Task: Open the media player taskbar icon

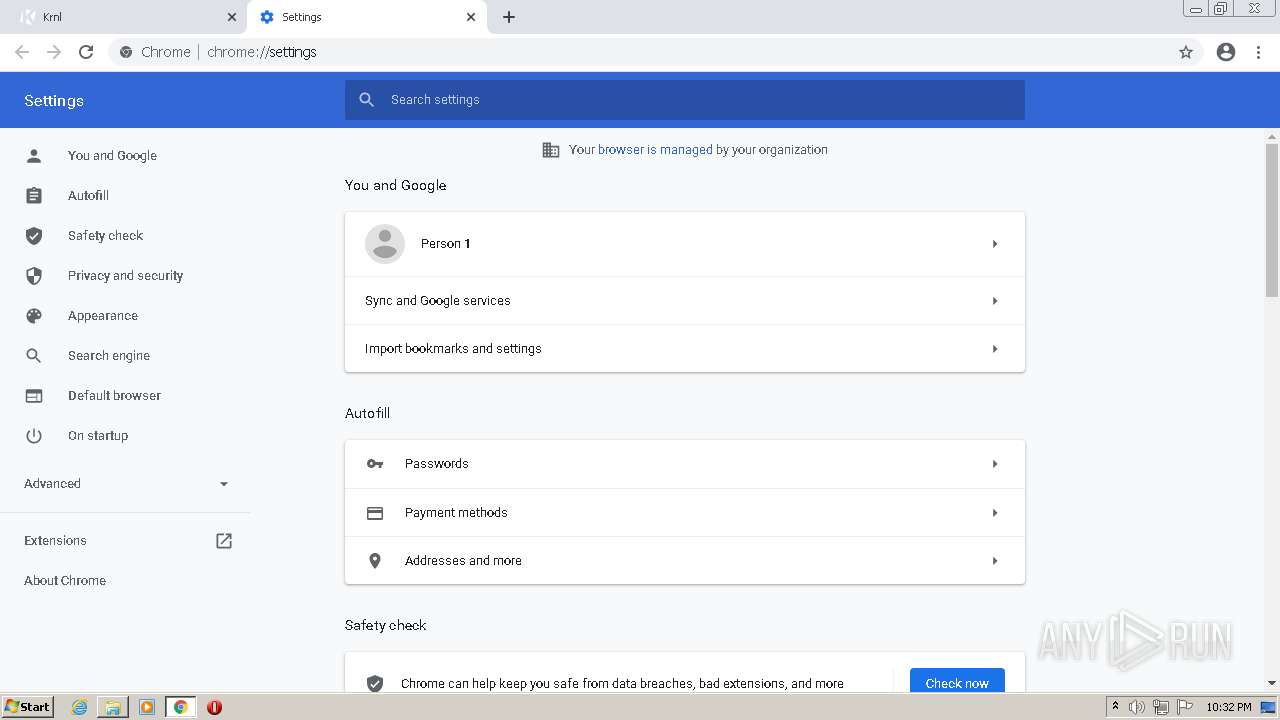Action: [147, 707]
